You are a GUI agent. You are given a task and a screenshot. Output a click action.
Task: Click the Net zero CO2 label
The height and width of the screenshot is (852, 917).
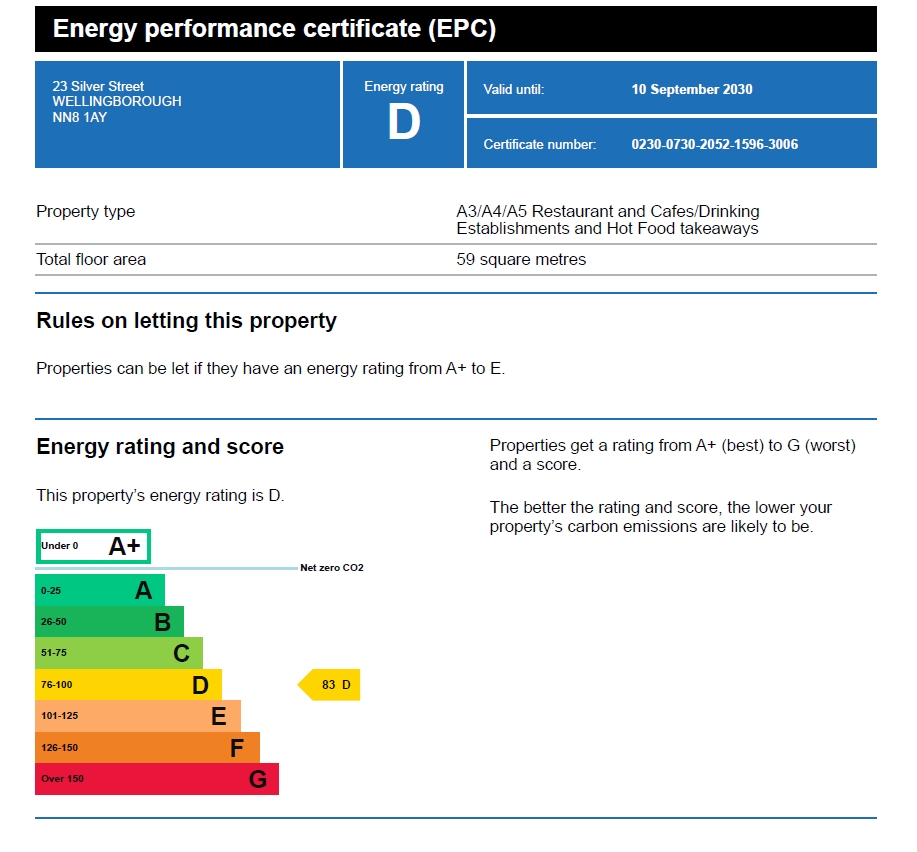coord(332,568)
